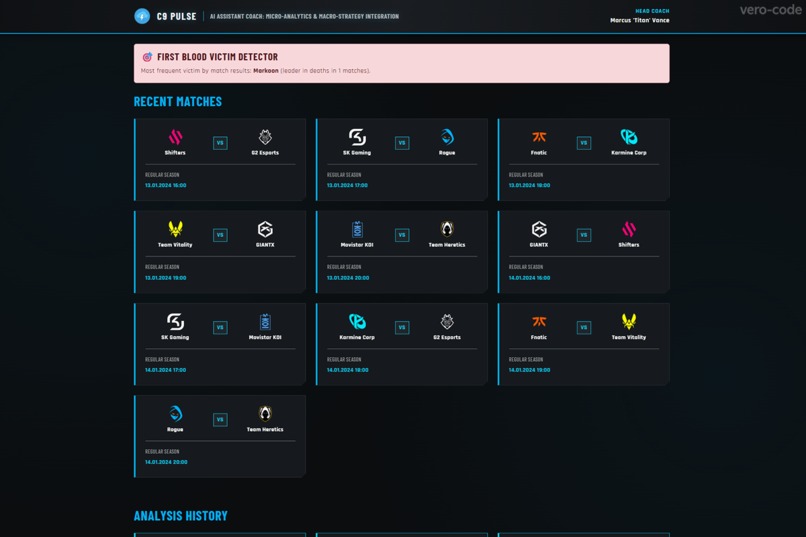Click date 14.01.2024 17:00

point(166,370)
